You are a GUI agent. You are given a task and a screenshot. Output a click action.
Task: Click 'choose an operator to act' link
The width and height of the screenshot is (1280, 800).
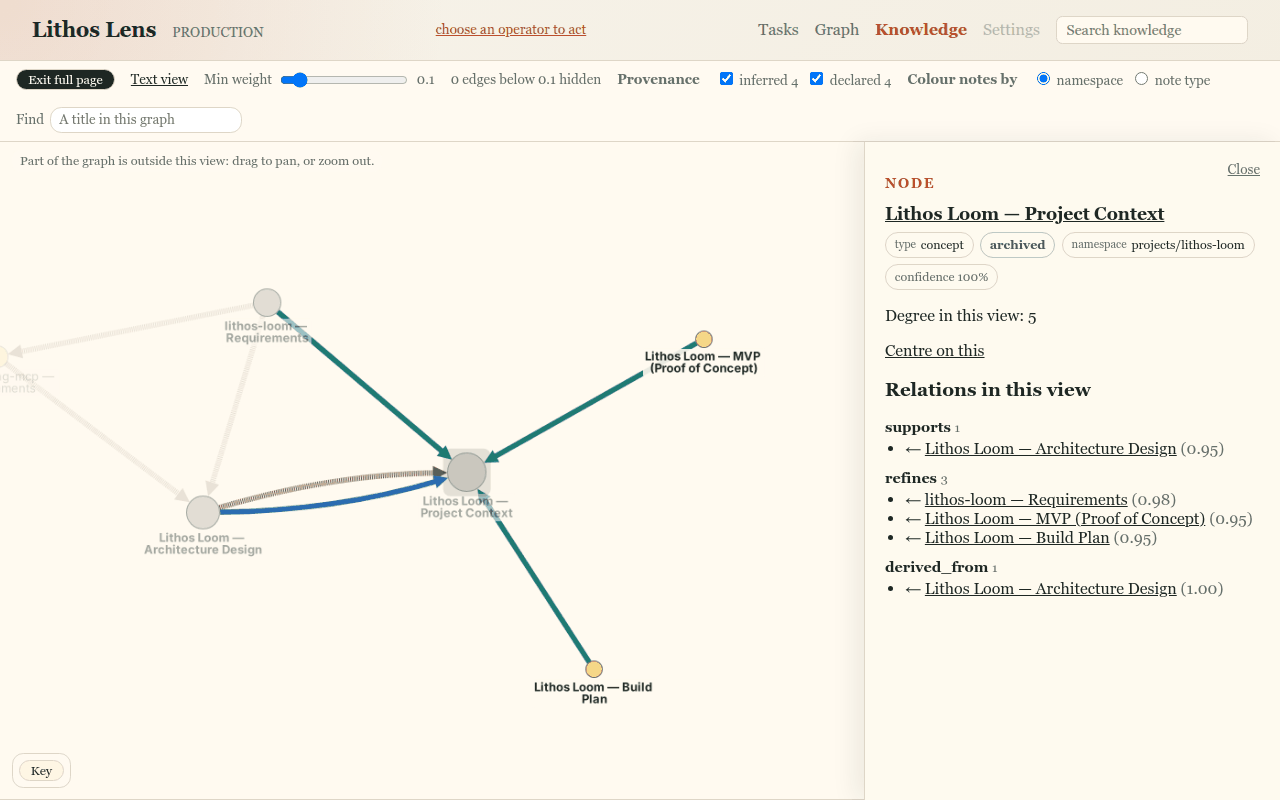click(x=511, y=30)
